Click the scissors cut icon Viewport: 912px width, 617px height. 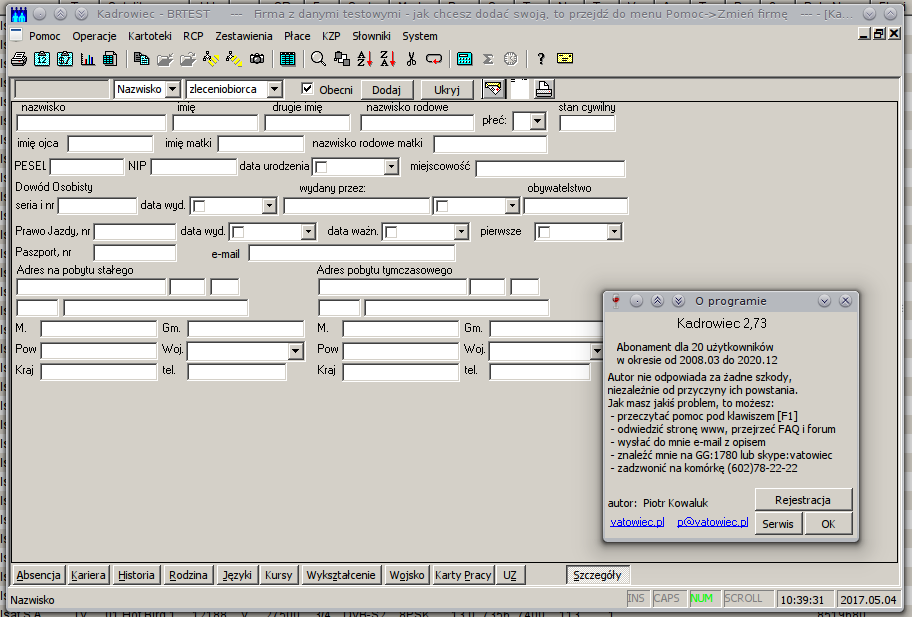[x=411, y=59]
